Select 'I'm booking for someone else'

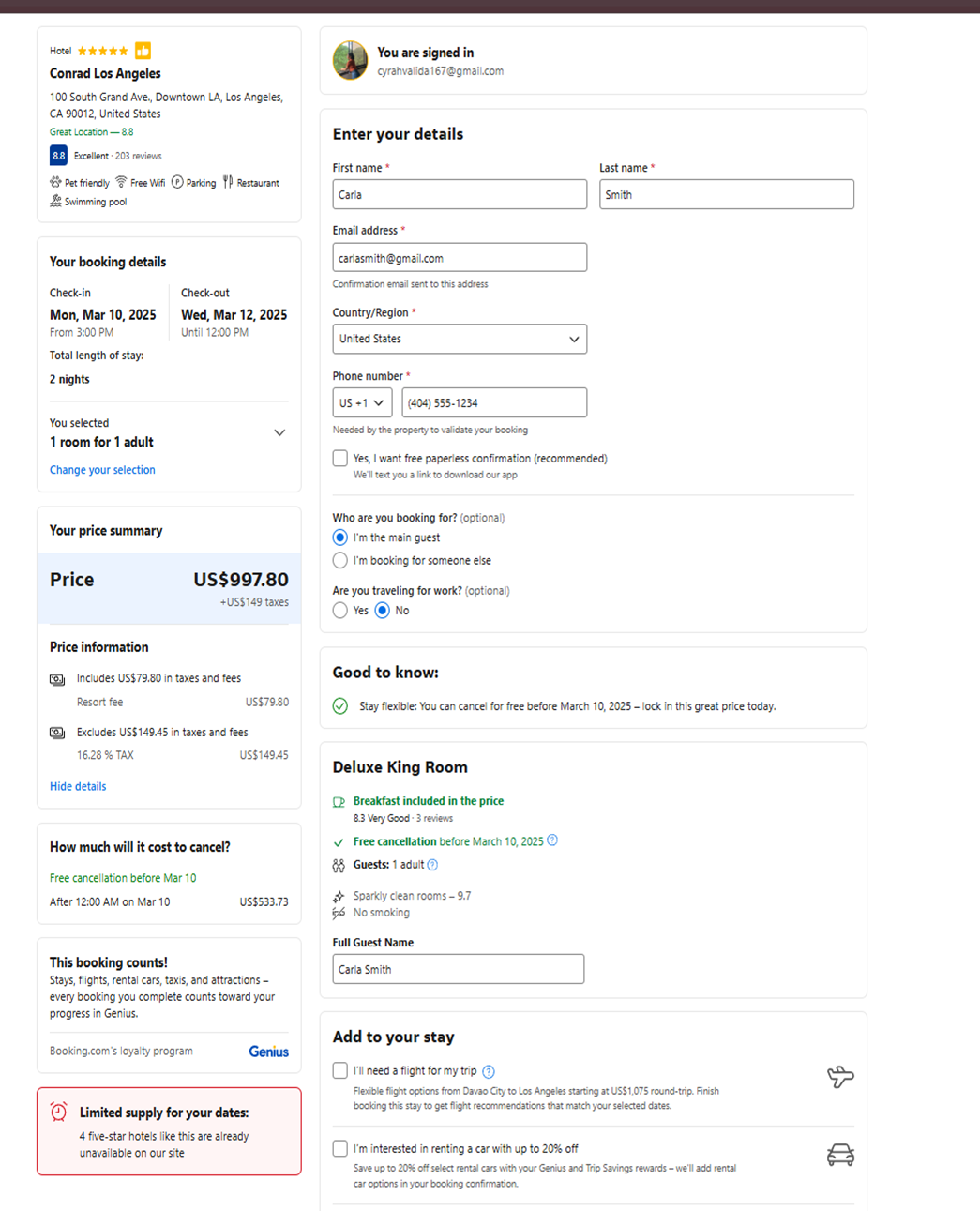[x=339, y=561]
